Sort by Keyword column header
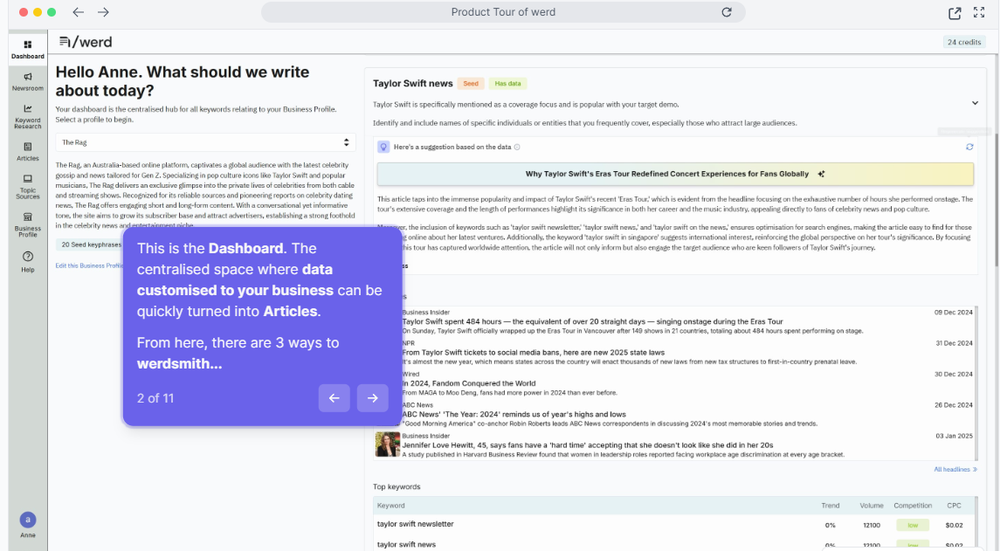Viewport: 1000px width, 551px height. [x=391, y=505]
